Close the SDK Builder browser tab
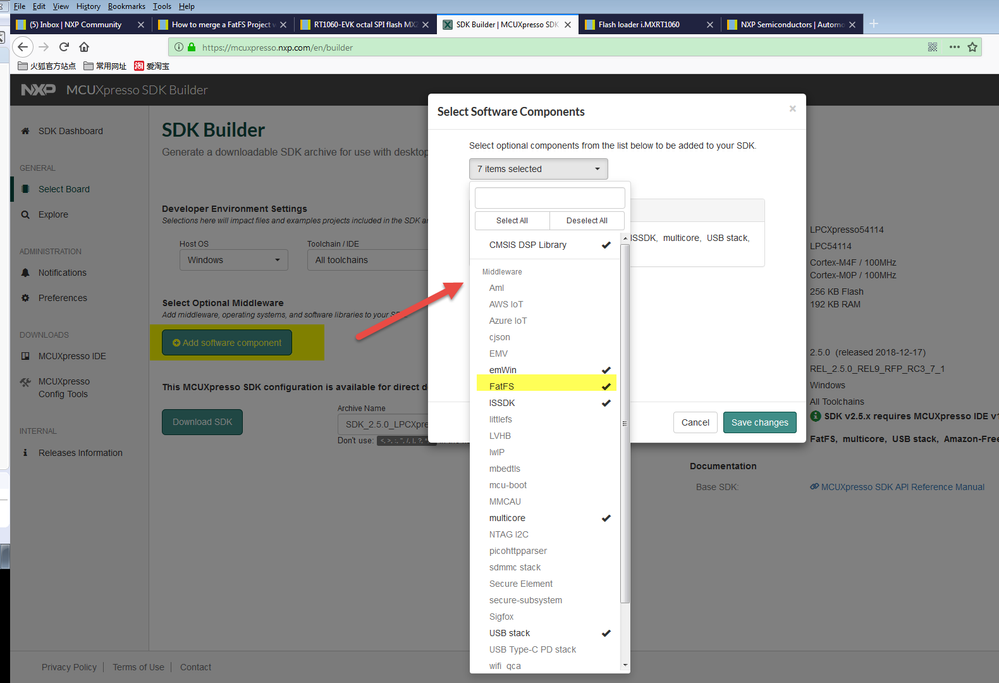The width and height of the screenshot is (999, 683). (568, 24)
